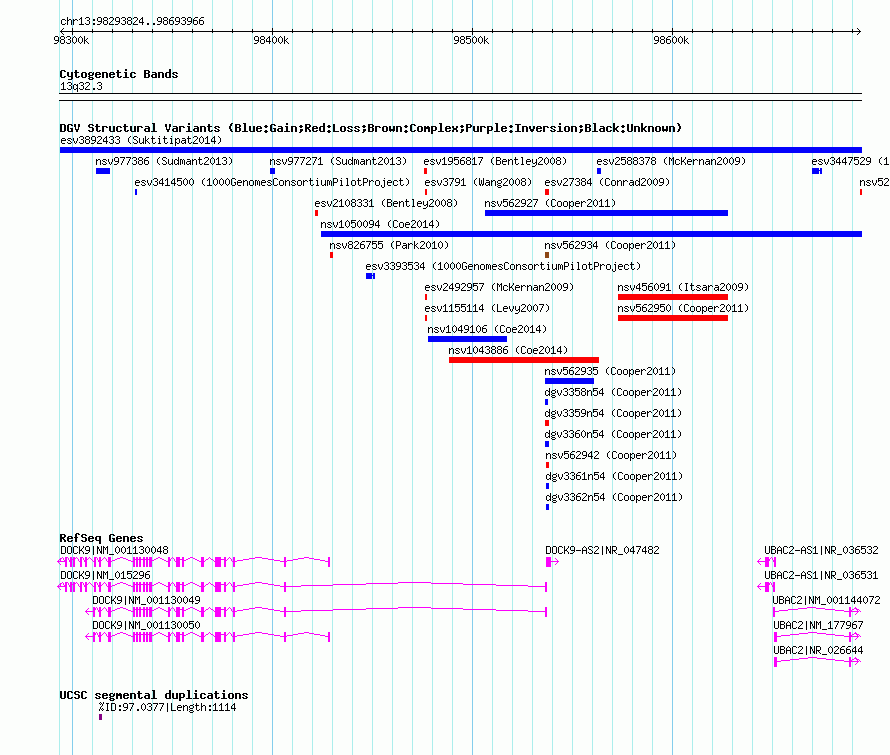Click the nsv977271 (Sudmant2013) variant label
The image size is (890, 755).
pyautogui.click(x=338, y=161)
